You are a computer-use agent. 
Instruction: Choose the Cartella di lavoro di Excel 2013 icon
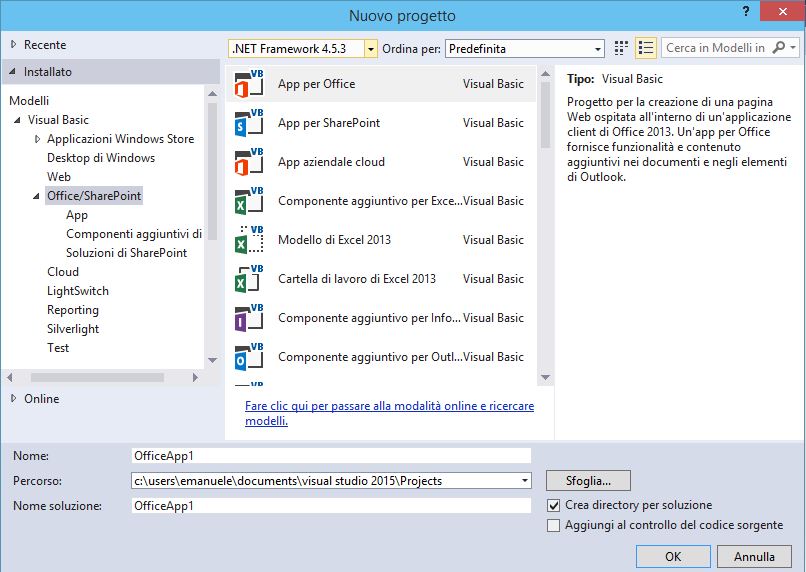[249, 279]
